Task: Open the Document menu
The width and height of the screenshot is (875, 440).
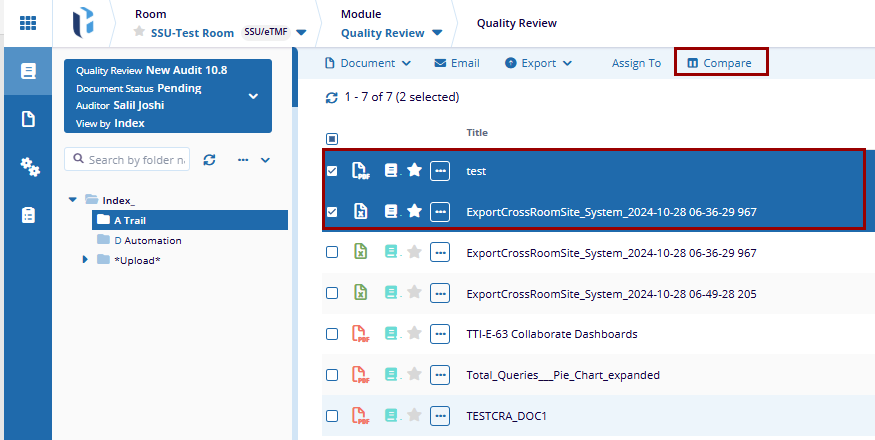Action: 368,63
